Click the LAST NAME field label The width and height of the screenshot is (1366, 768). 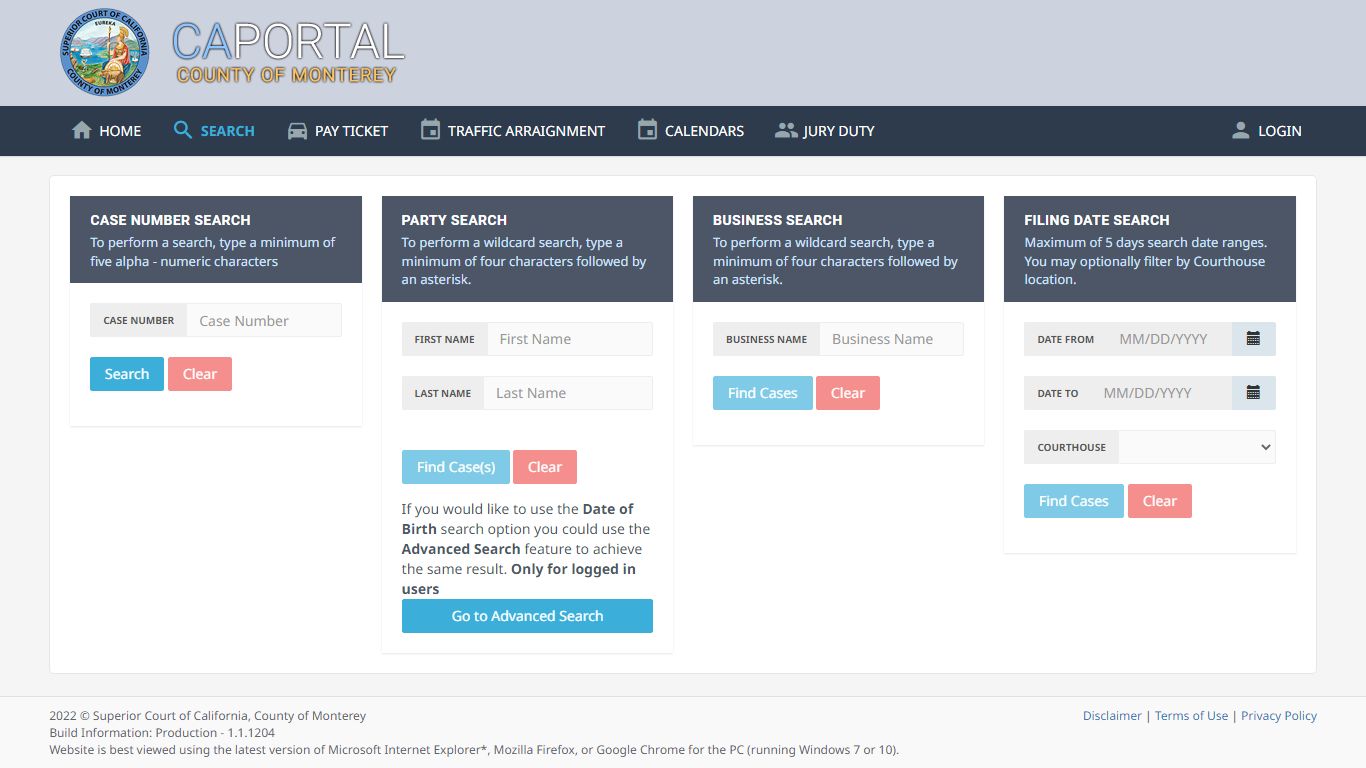[443, 393]
